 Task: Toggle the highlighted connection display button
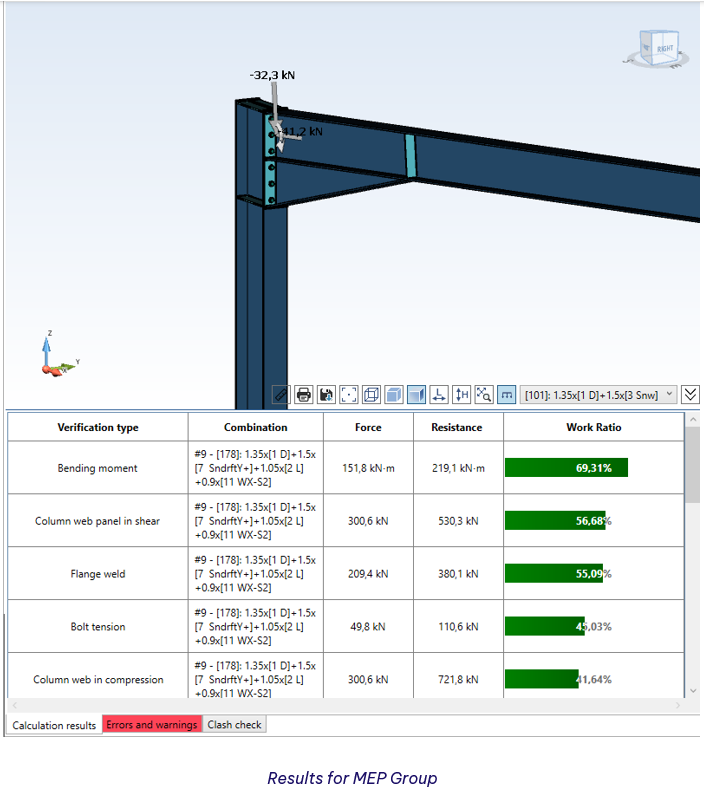point(507,395)
